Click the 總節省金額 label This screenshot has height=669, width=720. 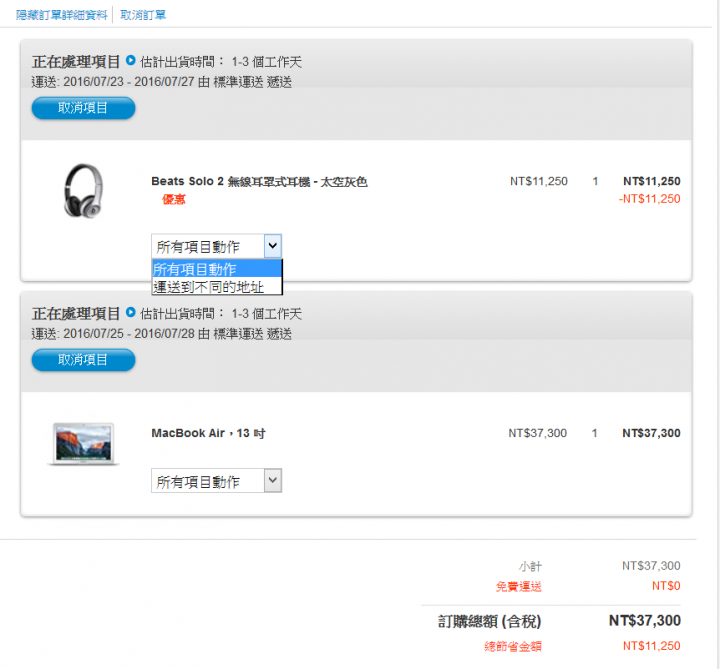[x=513, y=647]
